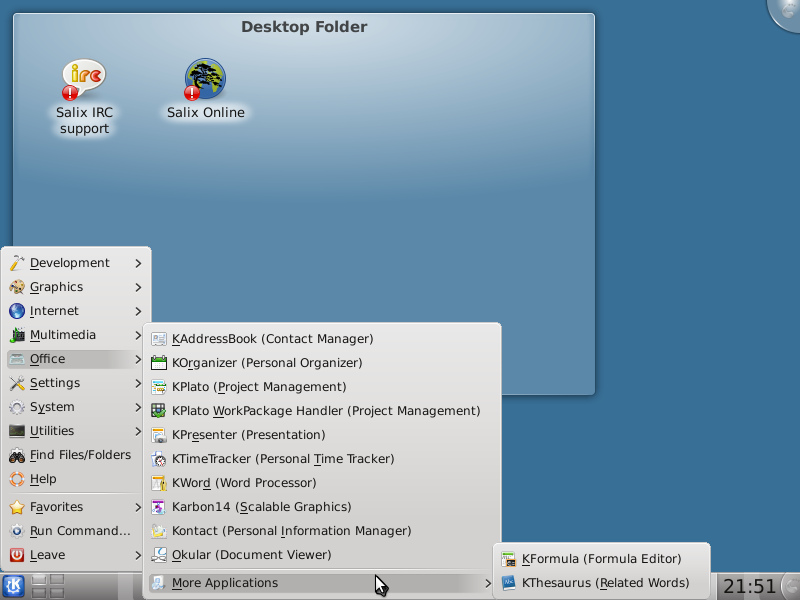The width and height of the screenshot is (800, 600).
Task: Launch KPresenter (Presentation)
Action: pos(322,435)
